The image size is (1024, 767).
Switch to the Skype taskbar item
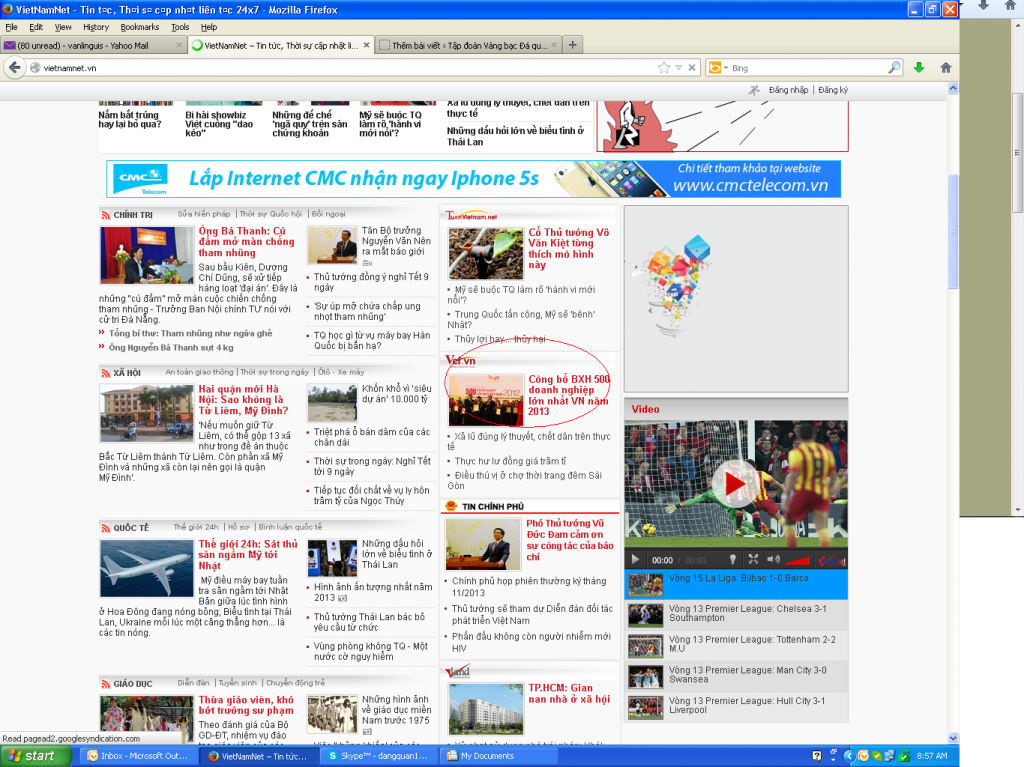(x=381, y=756)
